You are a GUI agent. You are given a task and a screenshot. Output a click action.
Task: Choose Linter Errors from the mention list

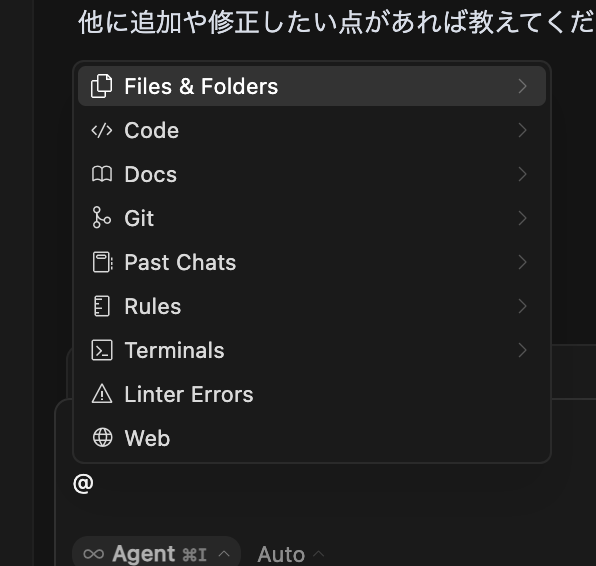pos(312,394)
